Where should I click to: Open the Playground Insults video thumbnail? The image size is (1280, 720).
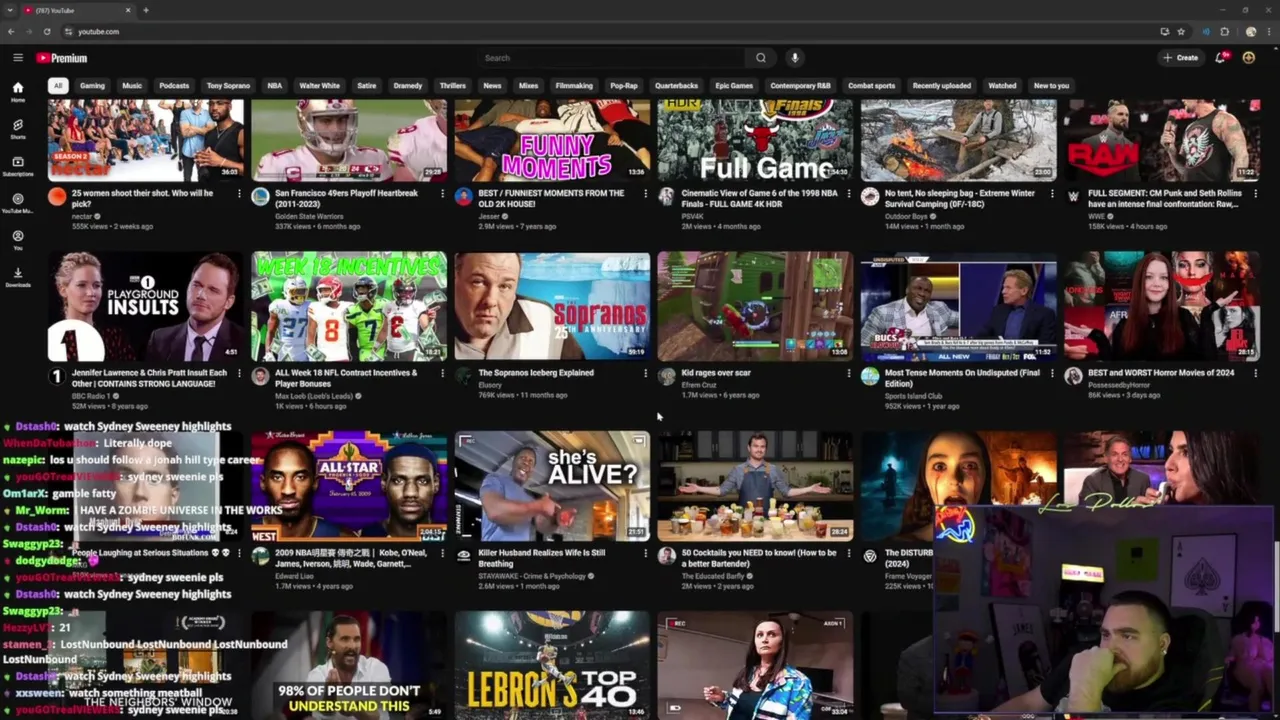click(146, 306)
